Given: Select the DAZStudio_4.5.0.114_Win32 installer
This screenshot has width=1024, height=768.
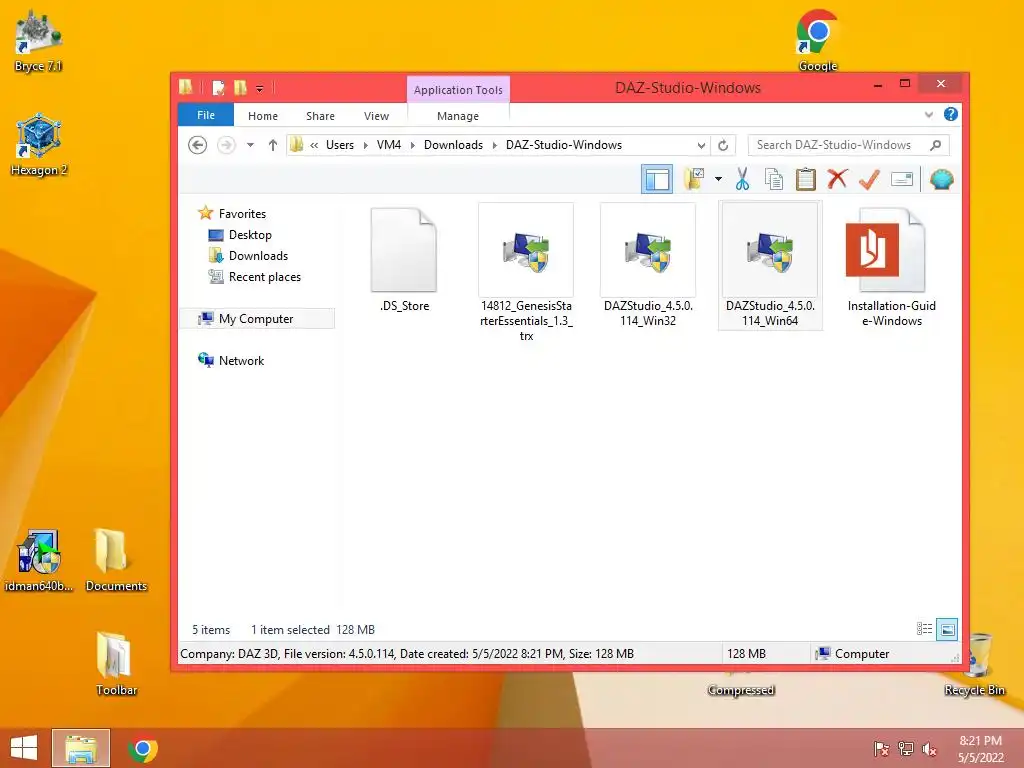Looking at the screenshot, I should point(648,265).
